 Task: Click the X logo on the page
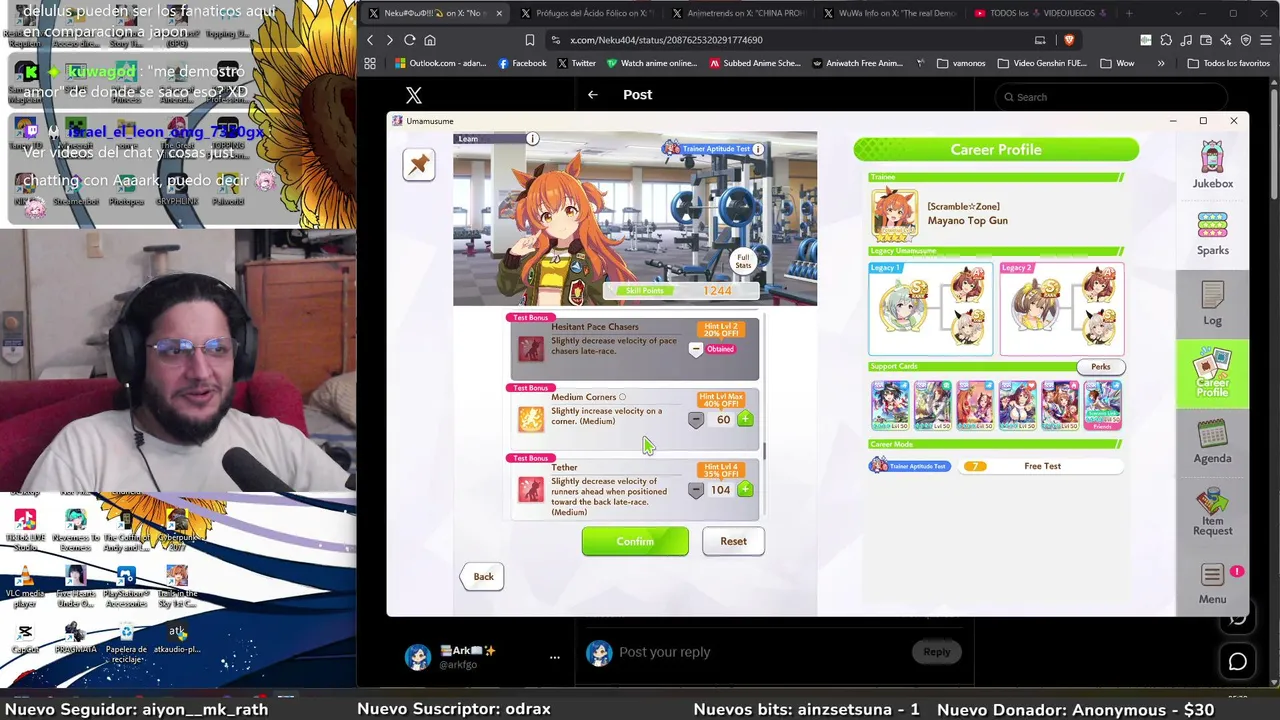point(414,95)
